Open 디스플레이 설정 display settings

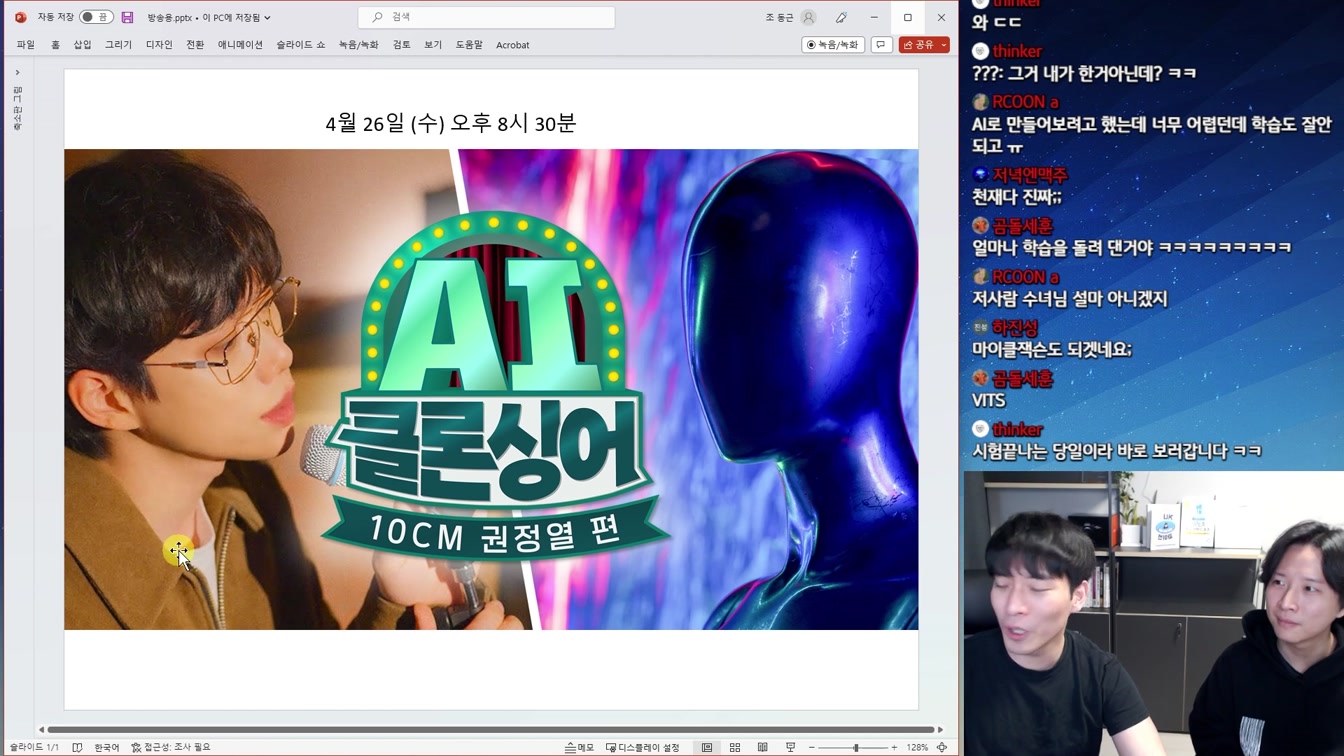tap(643, 747)
